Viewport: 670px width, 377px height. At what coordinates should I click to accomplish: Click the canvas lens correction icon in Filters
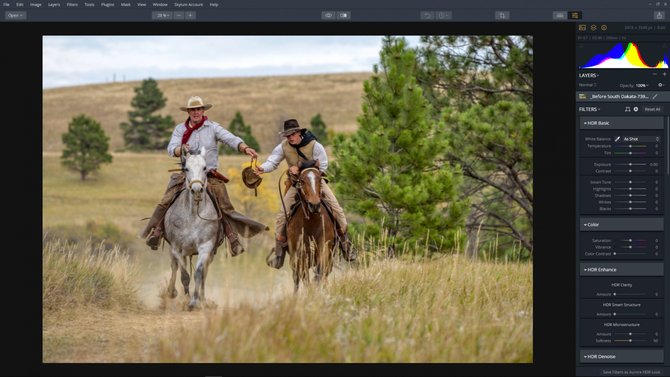(x=627, y=109)
